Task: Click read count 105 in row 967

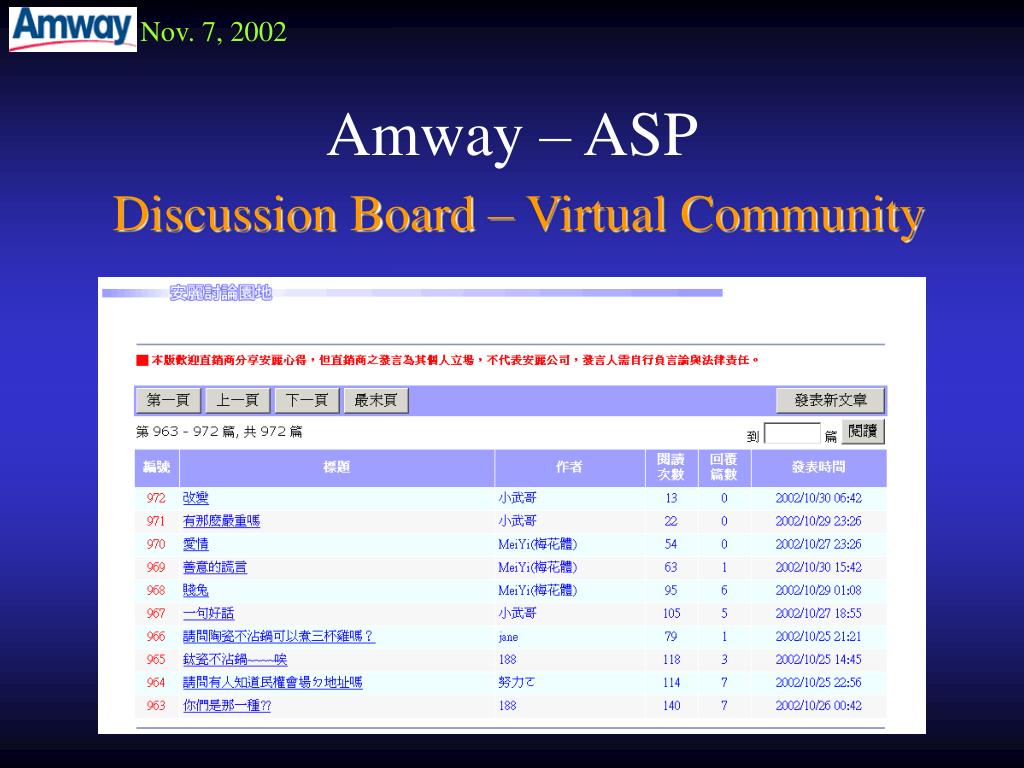Action: (x=671, y=613)
